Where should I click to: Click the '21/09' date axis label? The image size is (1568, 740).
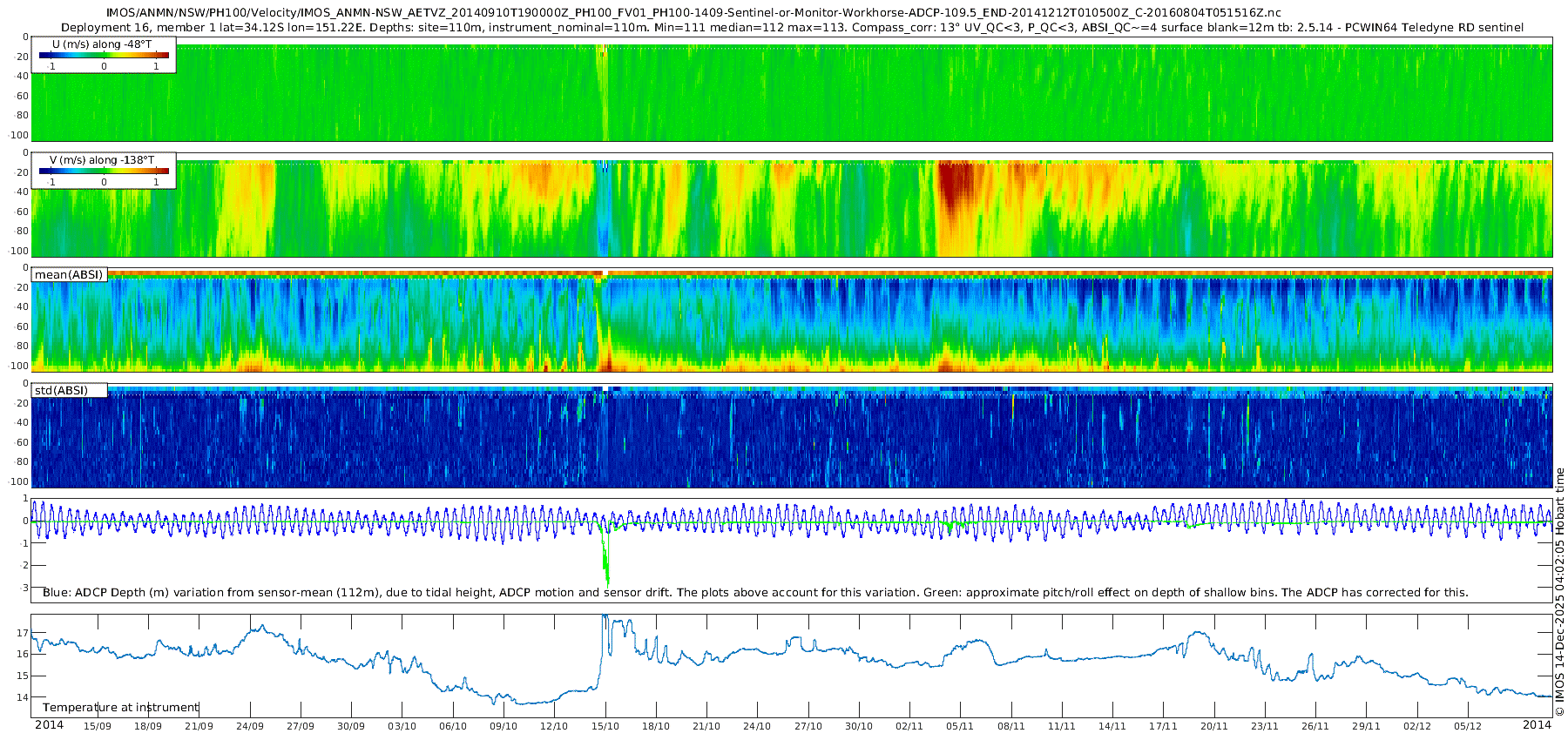click(x=199, y=726)
